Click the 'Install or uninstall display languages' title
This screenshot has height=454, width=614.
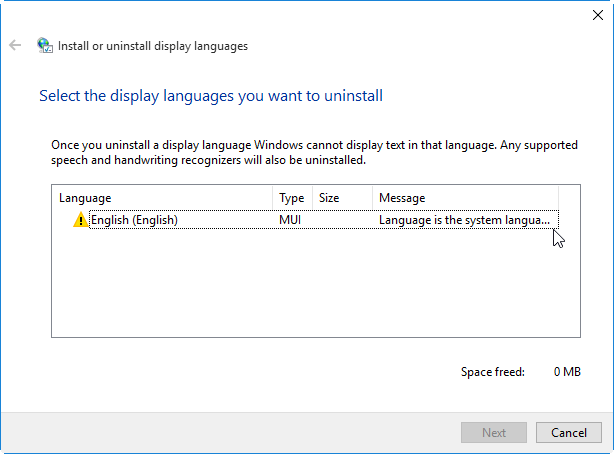[153, 46]
